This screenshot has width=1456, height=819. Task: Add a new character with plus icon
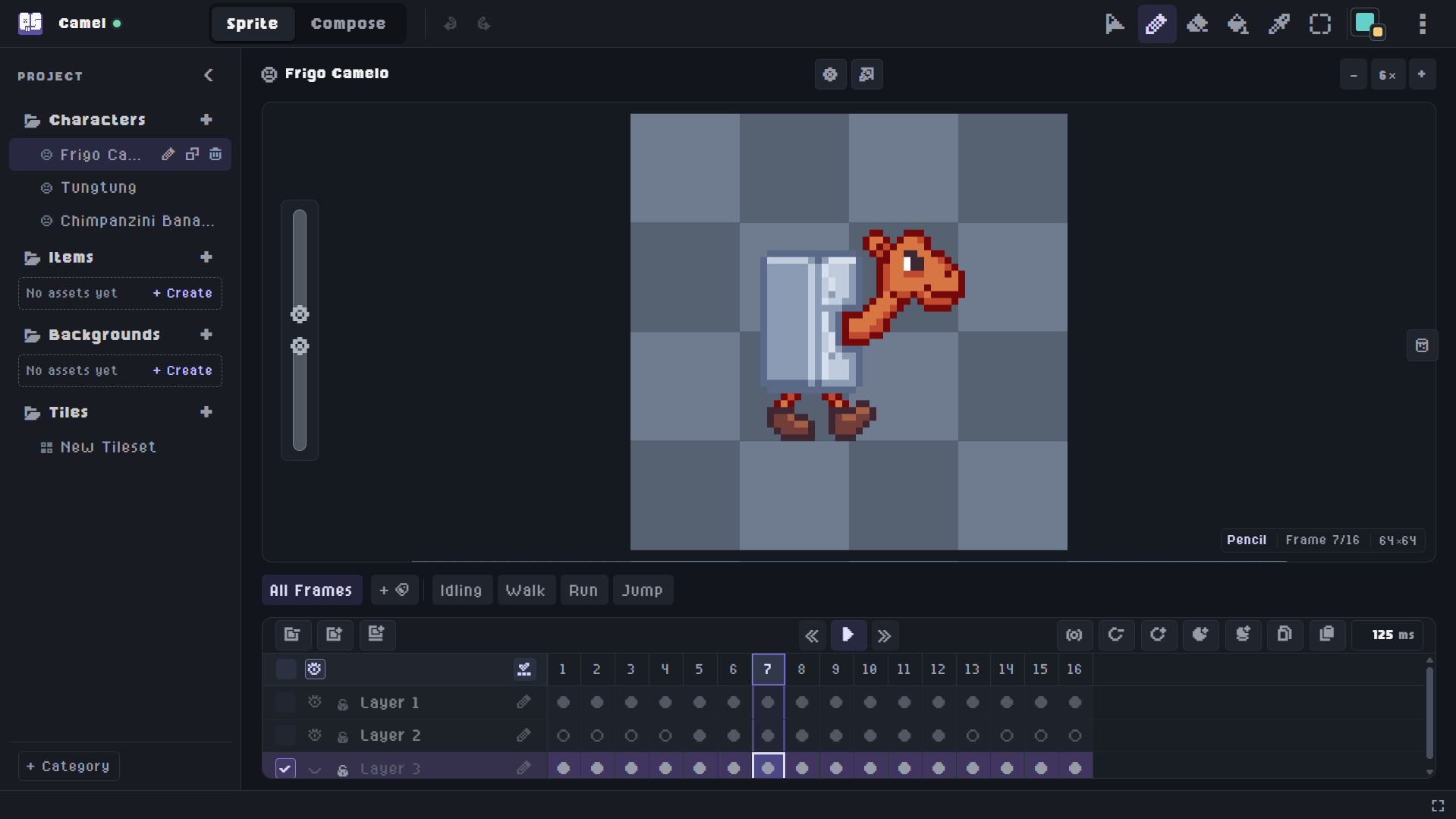[206, 120]
